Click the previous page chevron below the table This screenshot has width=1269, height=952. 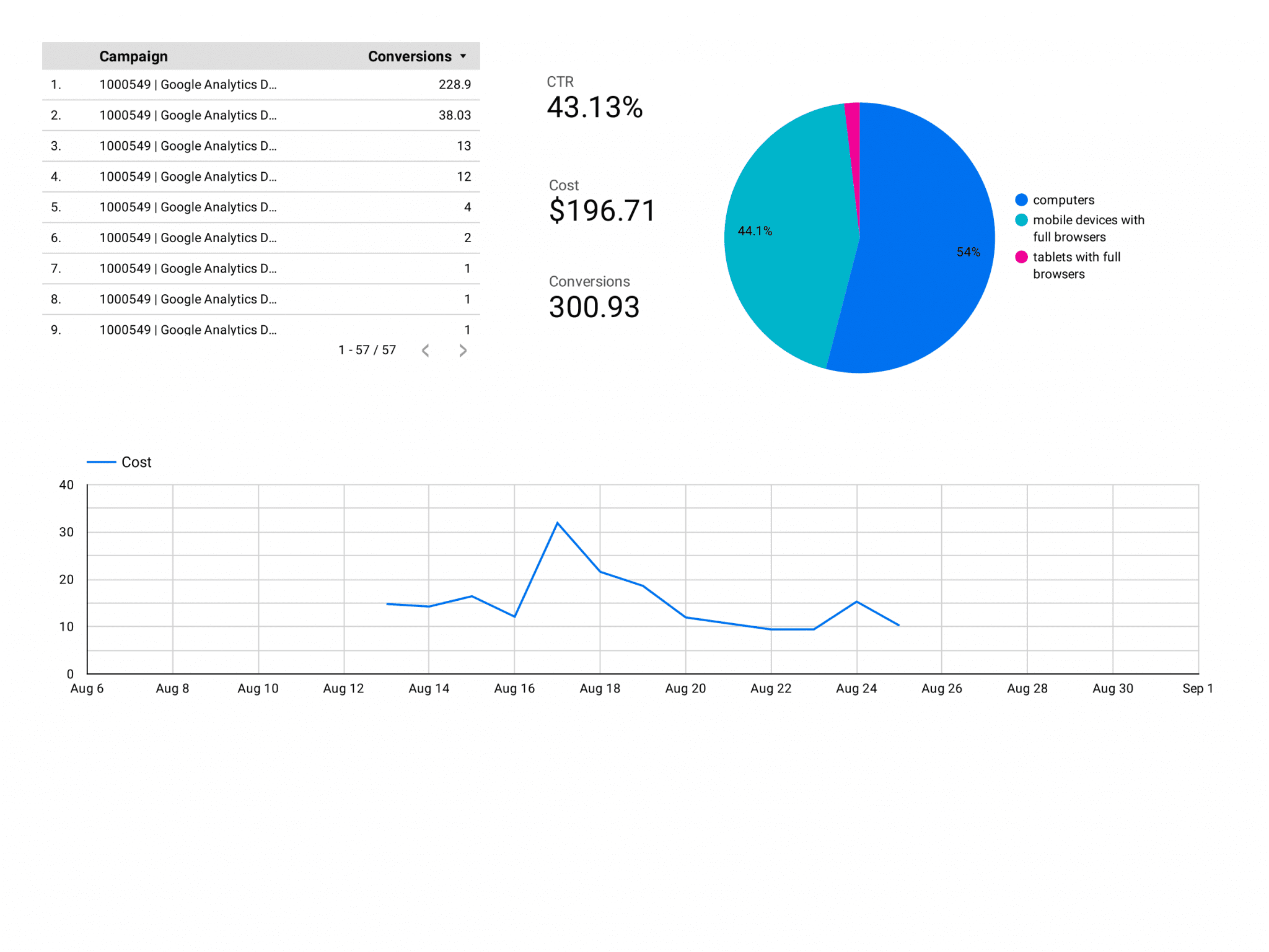click(x=425, y=350)
